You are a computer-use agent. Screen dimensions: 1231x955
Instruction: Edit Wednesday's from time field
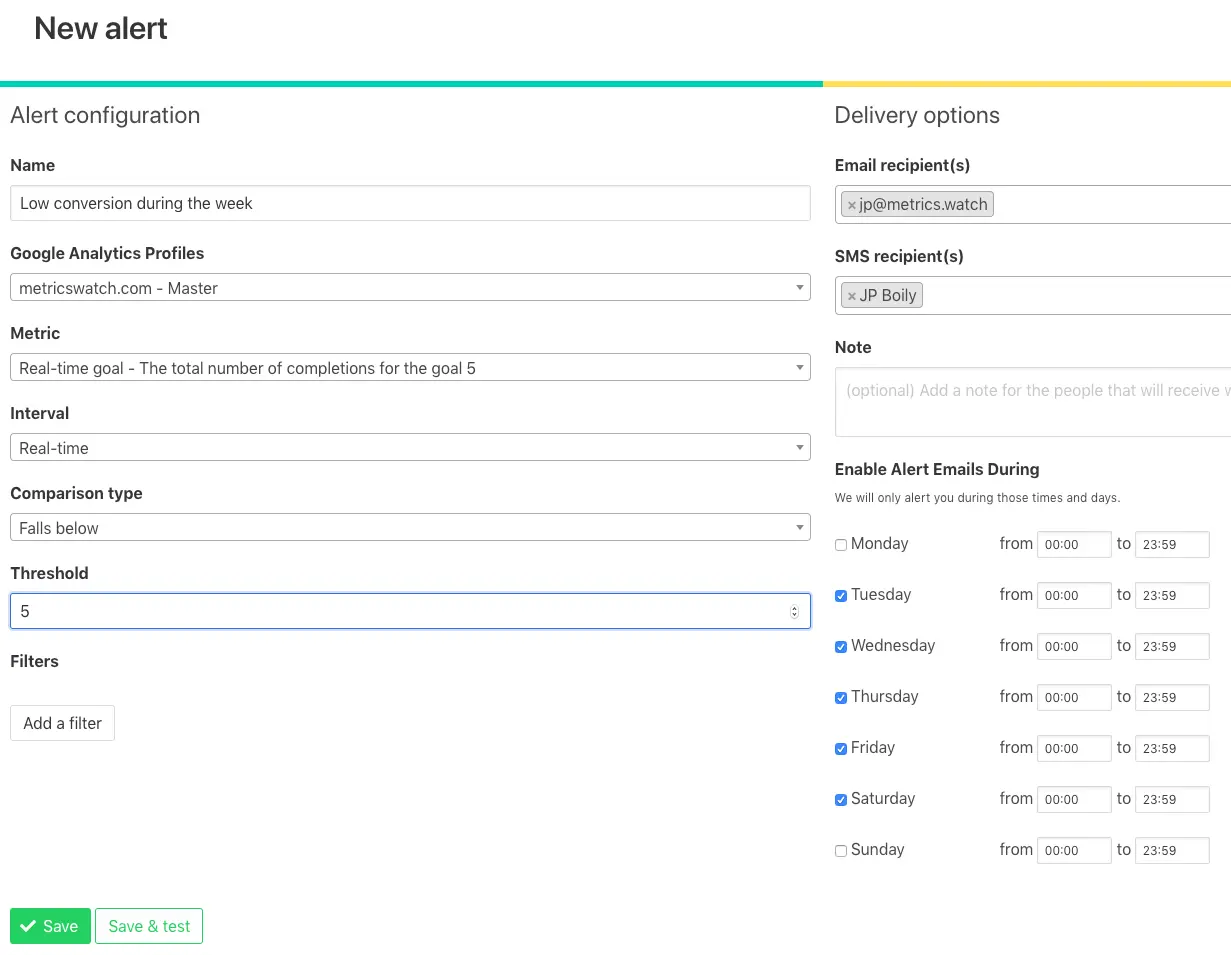point(1074,647)
